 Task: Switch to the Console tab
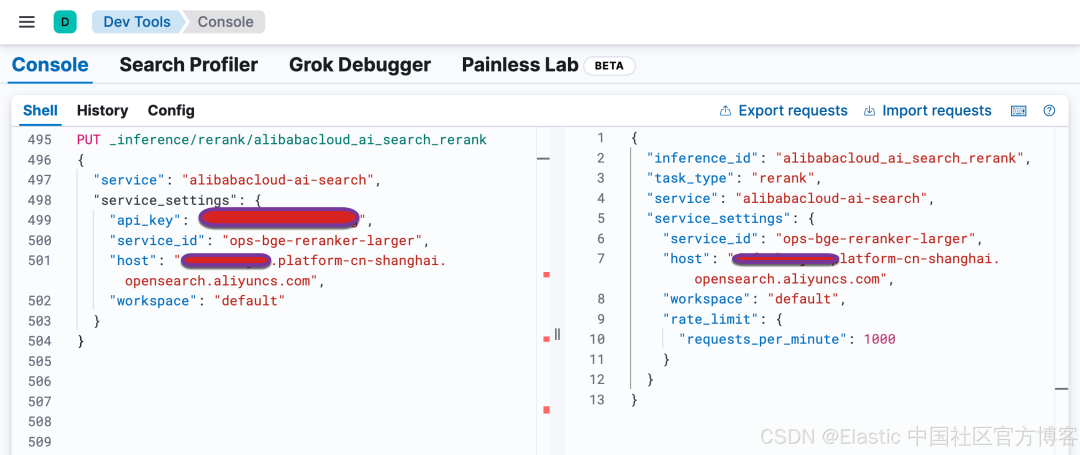(50, 65)
